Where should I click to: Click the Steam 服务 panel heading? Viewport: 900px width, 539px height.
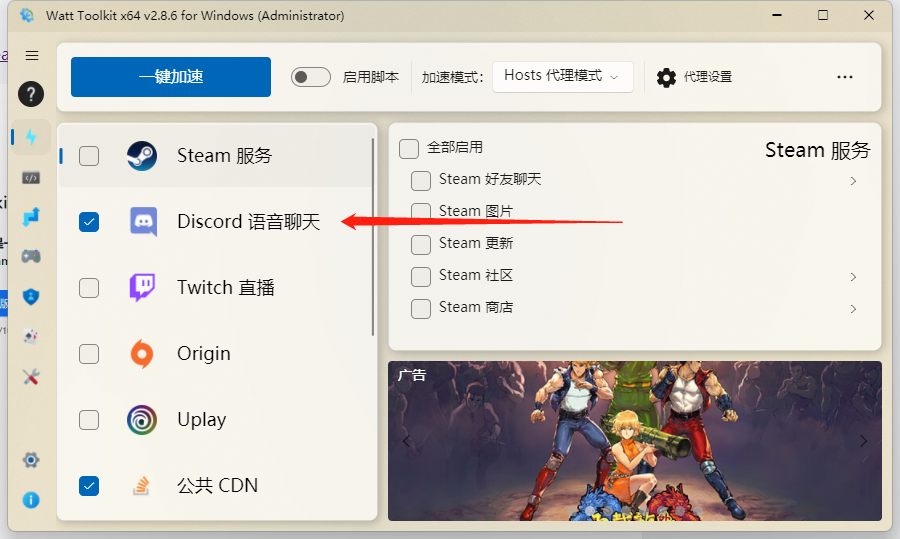coord(817,150)
